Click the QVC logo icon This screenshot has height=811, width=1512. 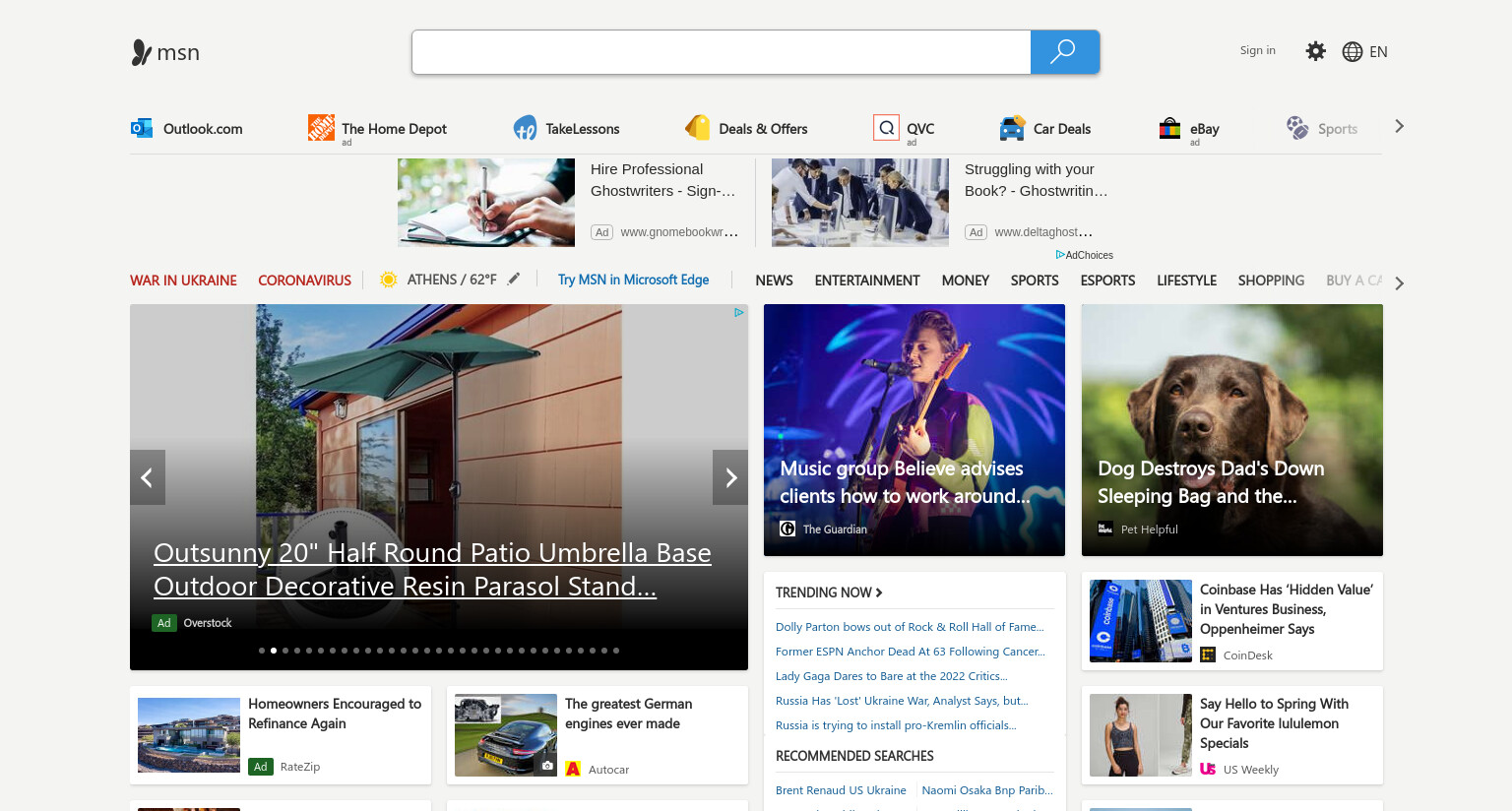coord(886,127)
